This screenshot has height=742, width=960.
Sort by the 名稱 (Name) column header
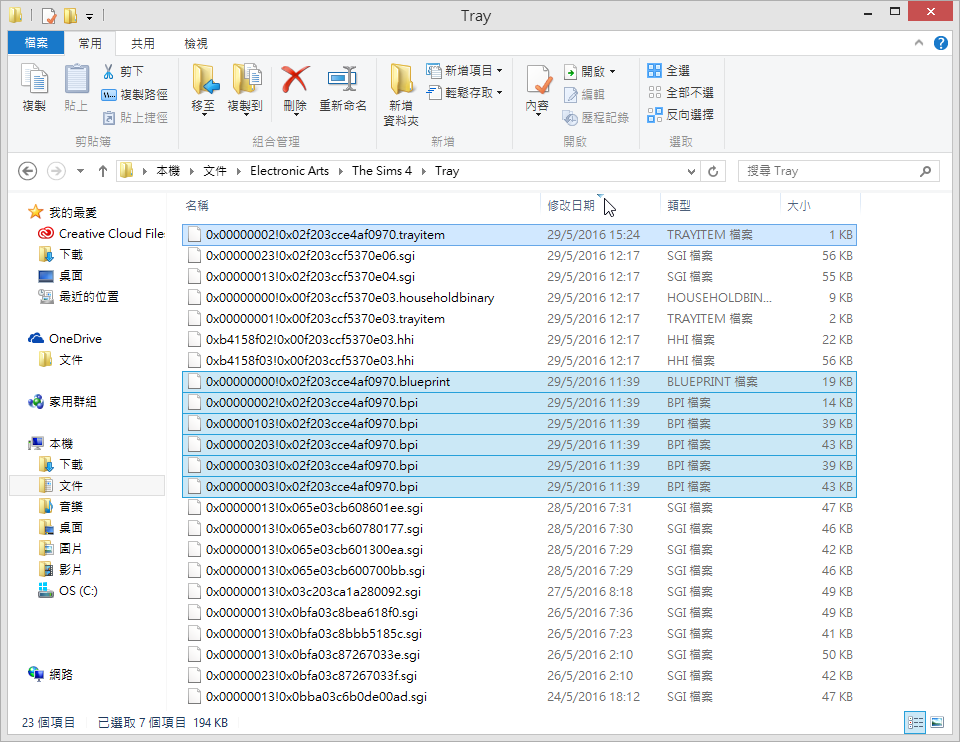[197, 206]
